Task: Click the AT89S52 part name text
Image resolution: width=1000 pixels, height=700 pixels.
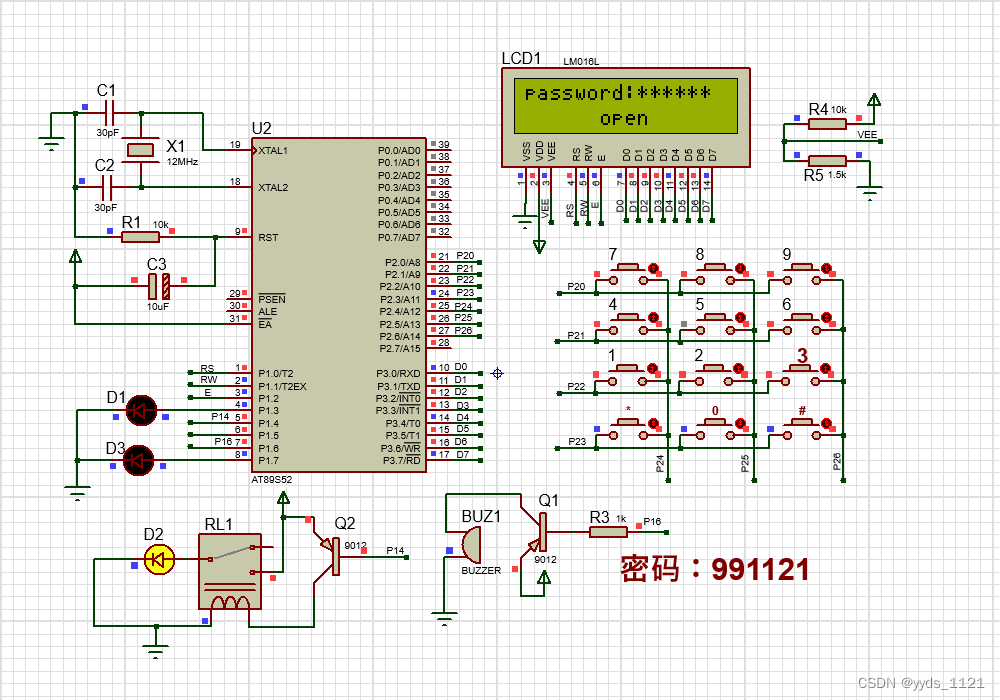Action: pyautogui.click(x=272, y=479)
